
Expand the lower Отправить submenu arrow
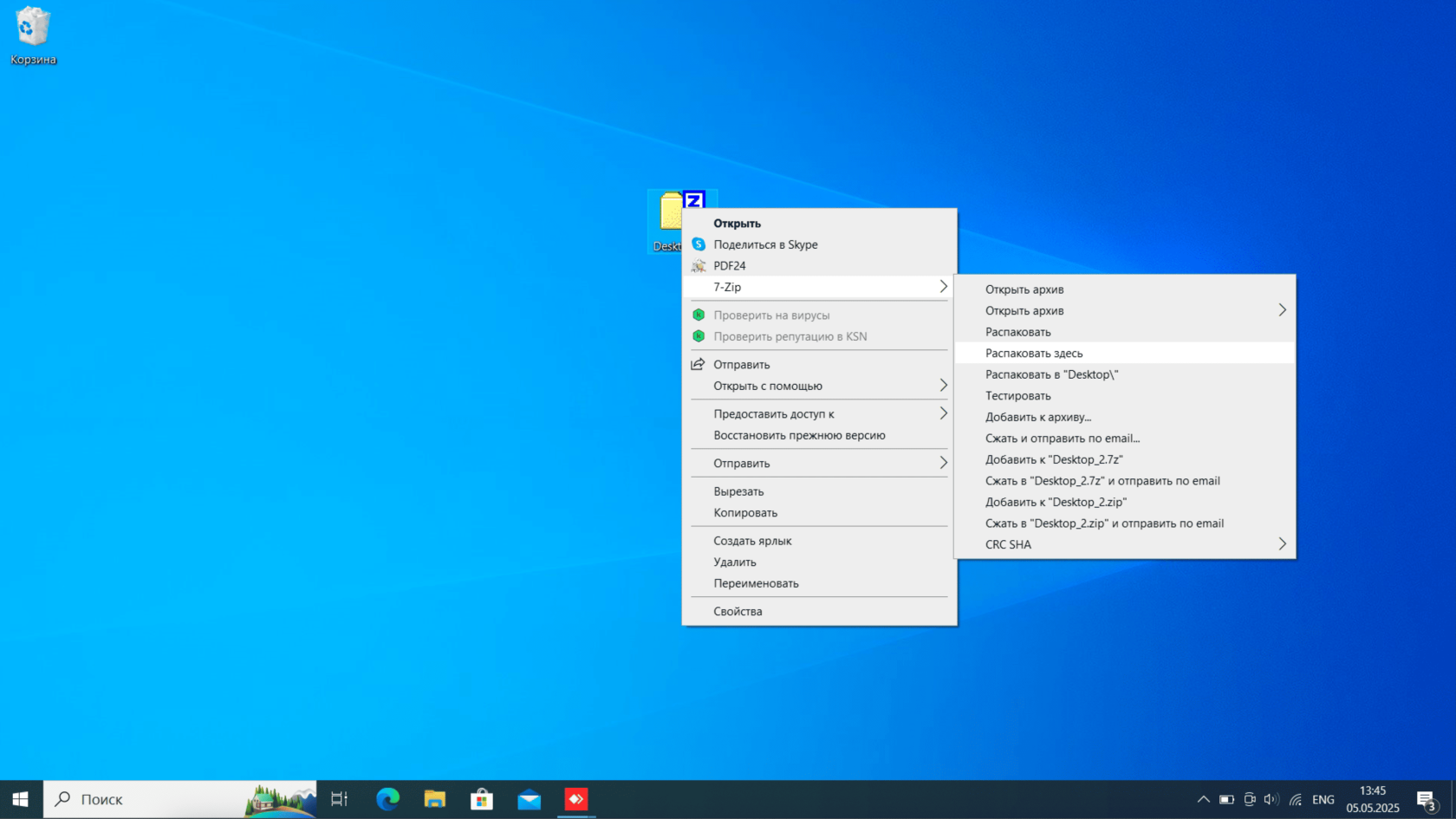click(943, 463)
